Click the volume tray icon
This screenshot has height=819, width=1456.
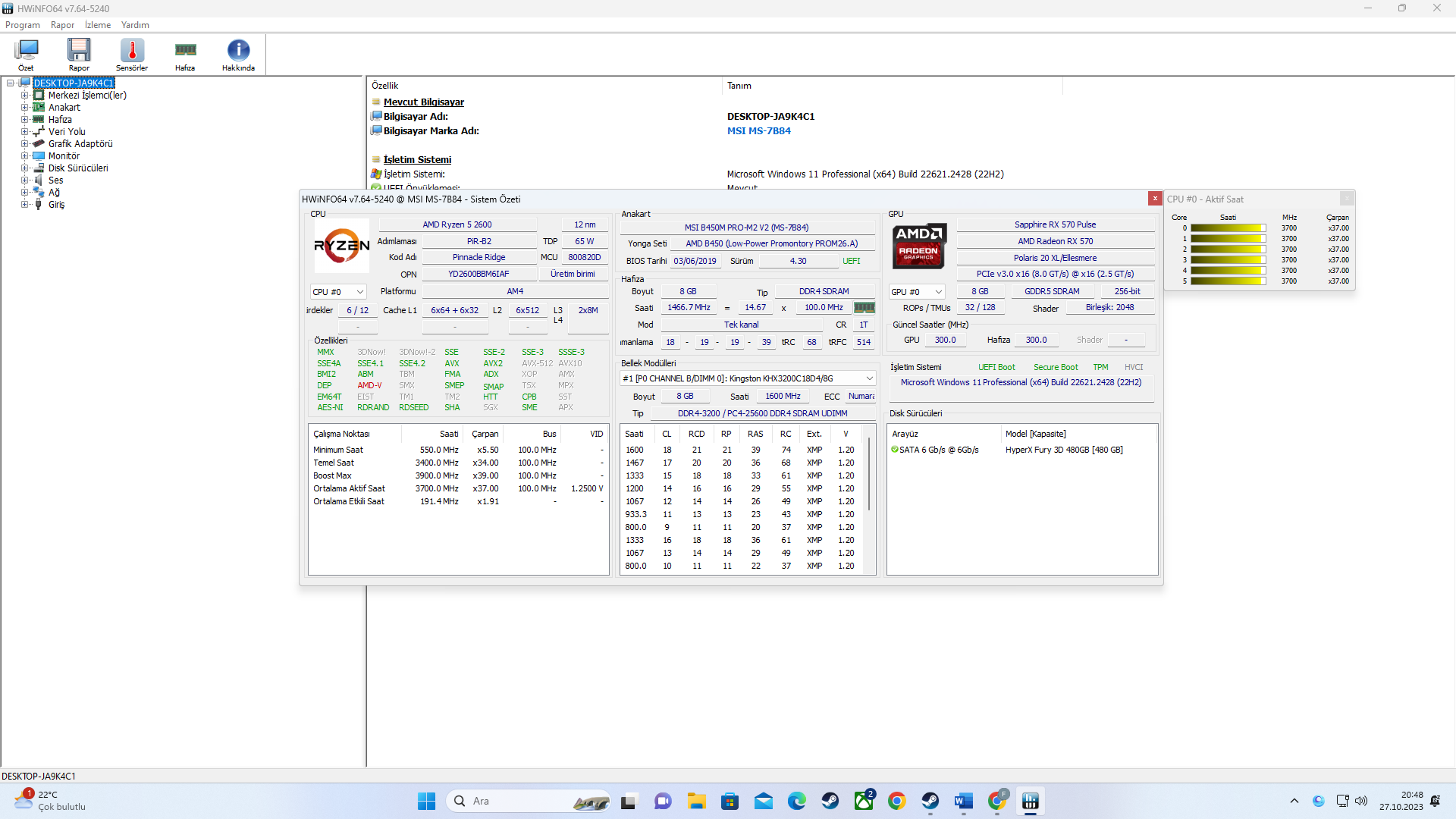click(1361, 801)
